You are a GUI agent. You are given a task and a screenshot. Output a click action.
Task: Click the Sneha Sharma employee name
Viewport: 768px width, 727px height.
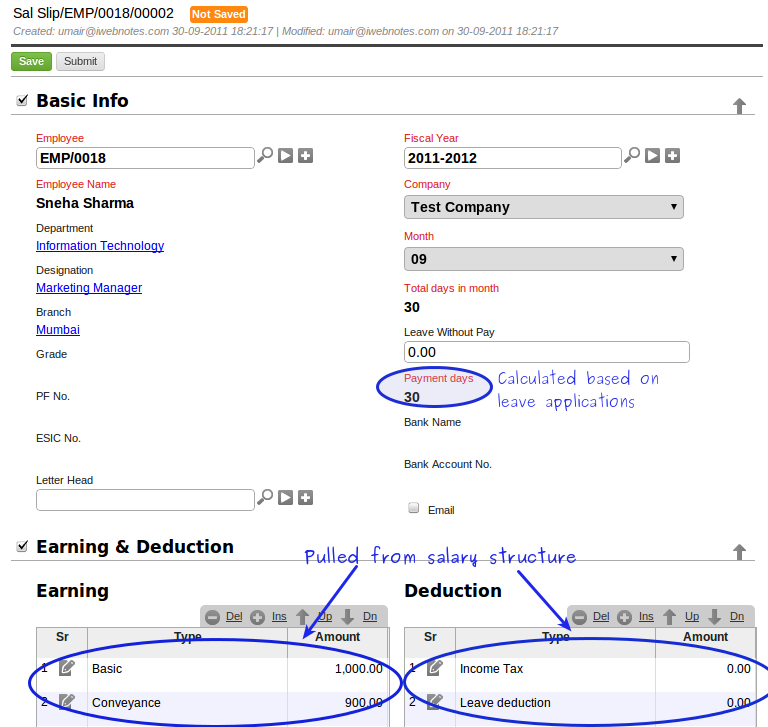click(x=85, y=203)
